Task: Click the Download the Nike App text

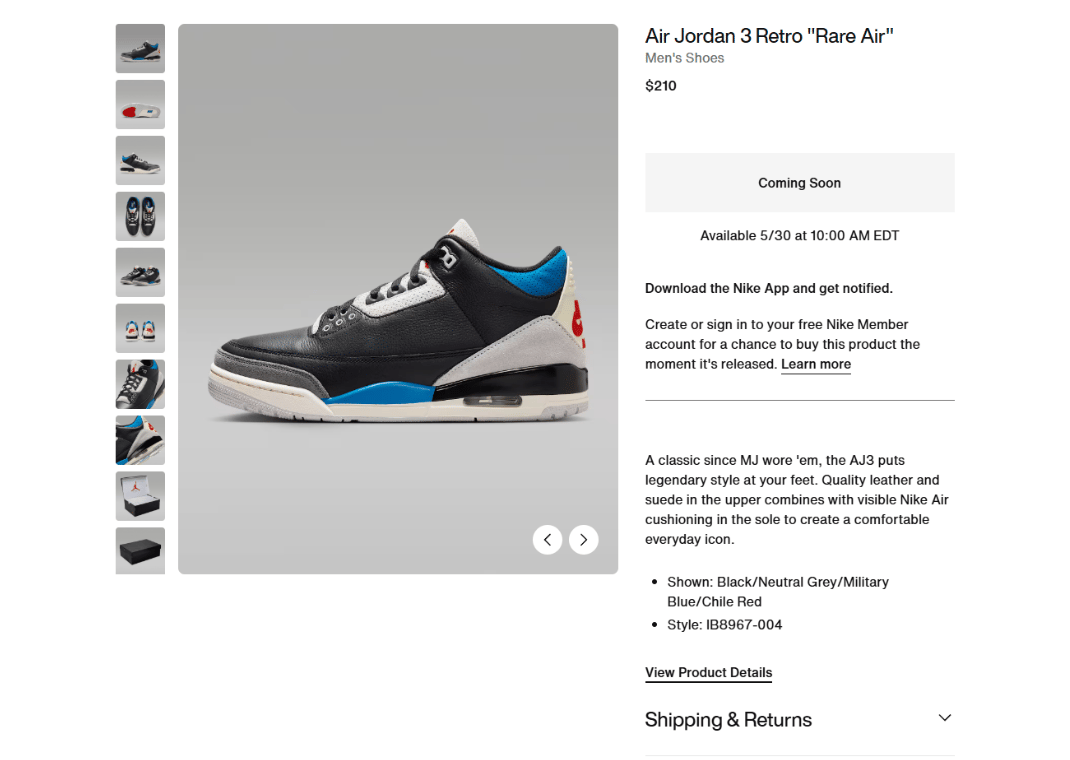Action: click(768, 289)
